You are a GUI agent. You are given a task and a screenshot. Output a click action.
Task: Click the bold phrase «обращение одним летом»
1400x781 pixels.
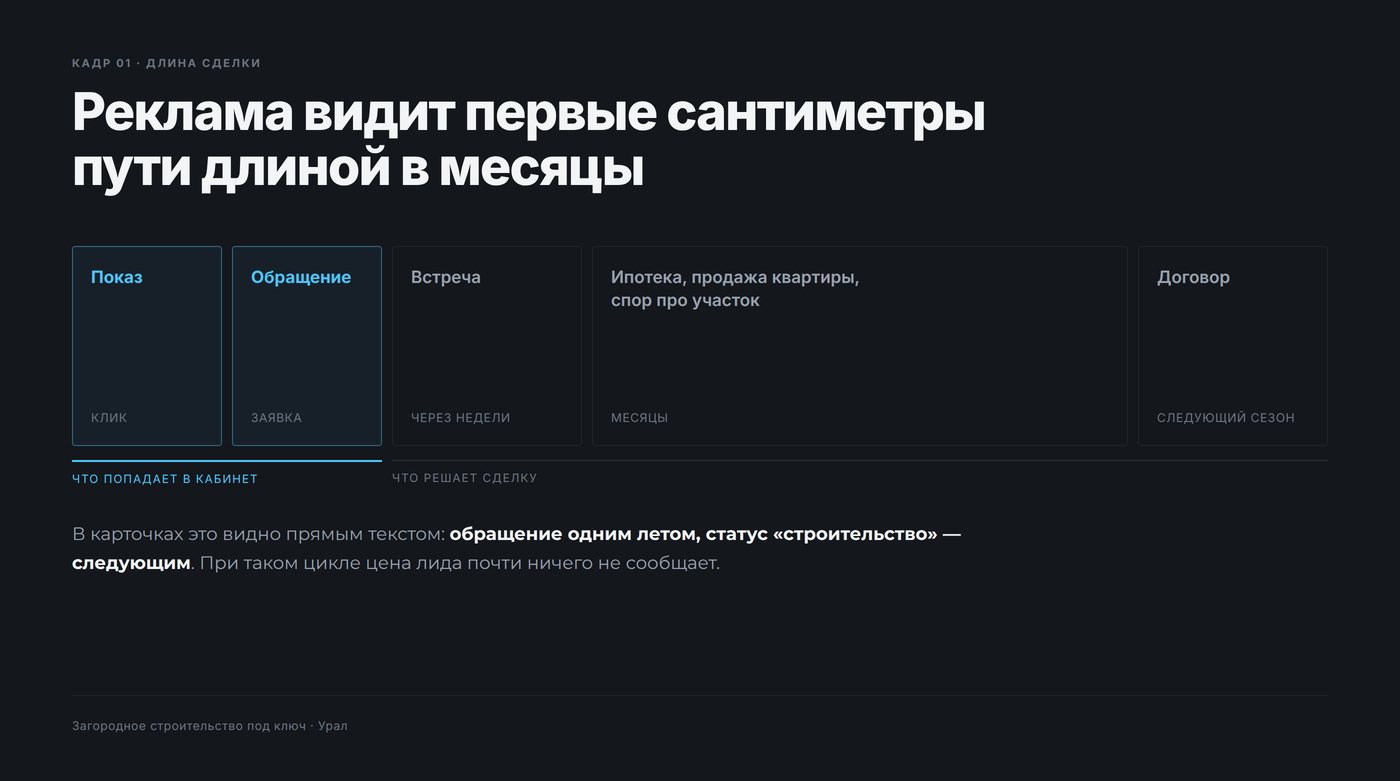pos(575,534)
